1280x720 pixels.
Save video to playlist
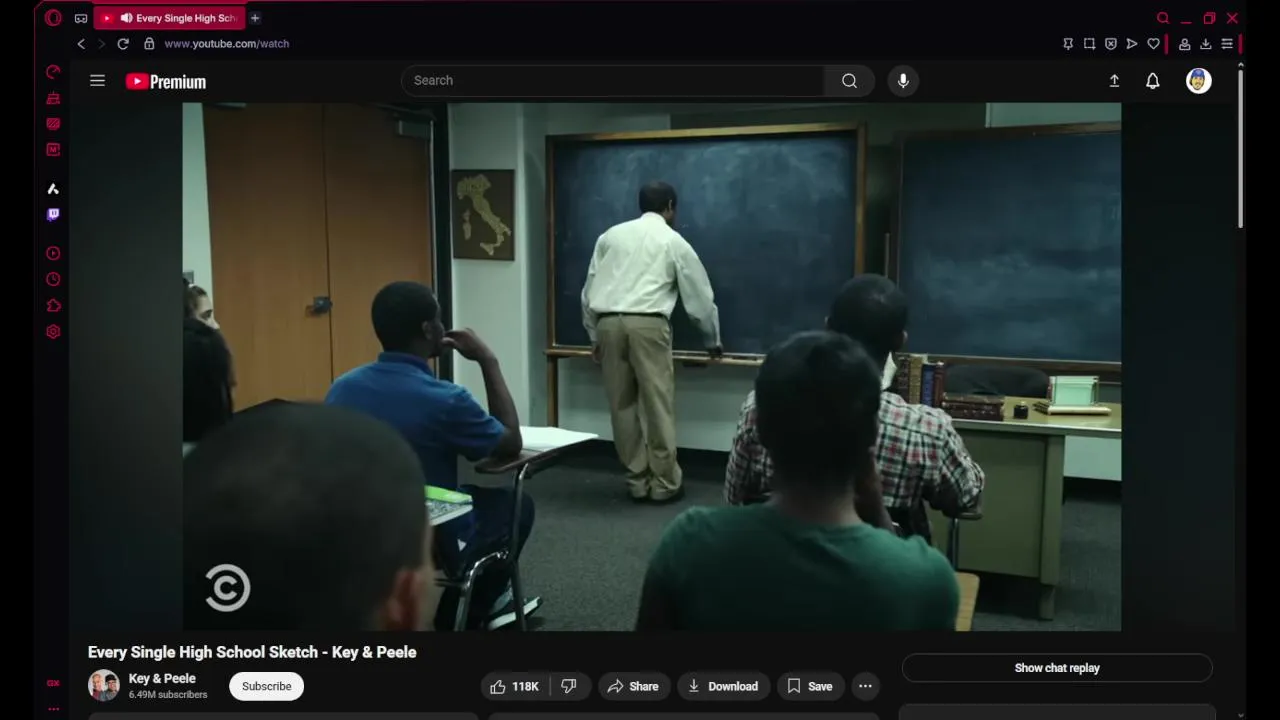tap(810, 686)
